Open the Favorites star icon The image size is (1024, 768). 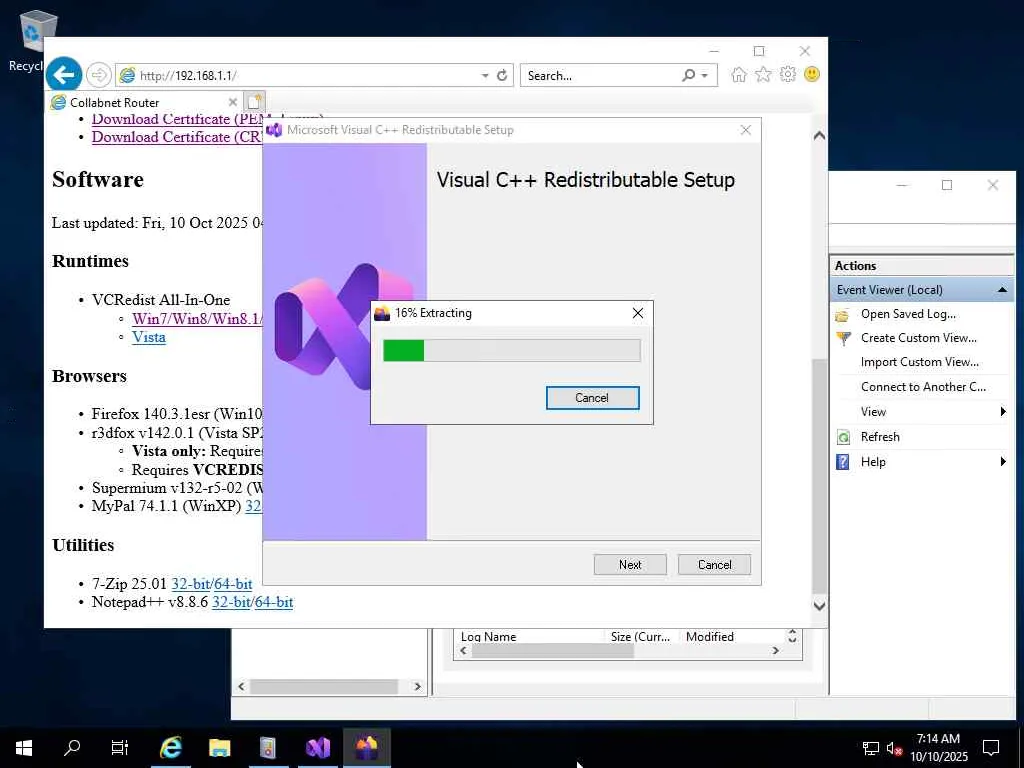tap(763, 74)
